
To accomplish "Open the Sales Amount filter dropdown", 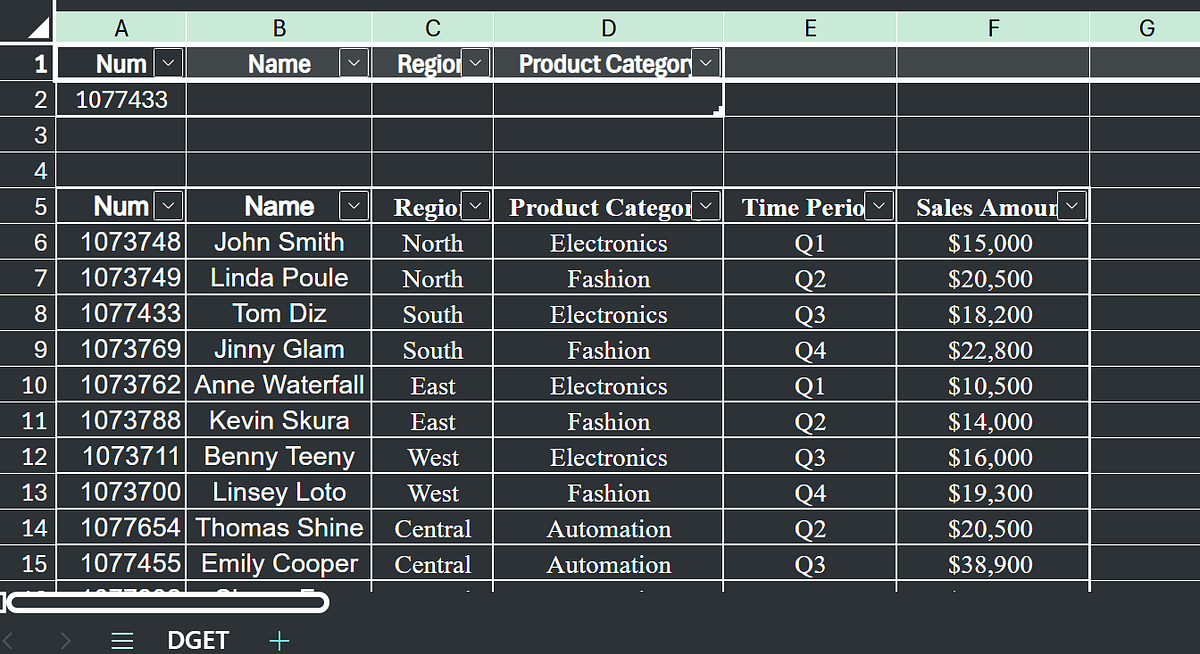I will tap(1071, 206).
